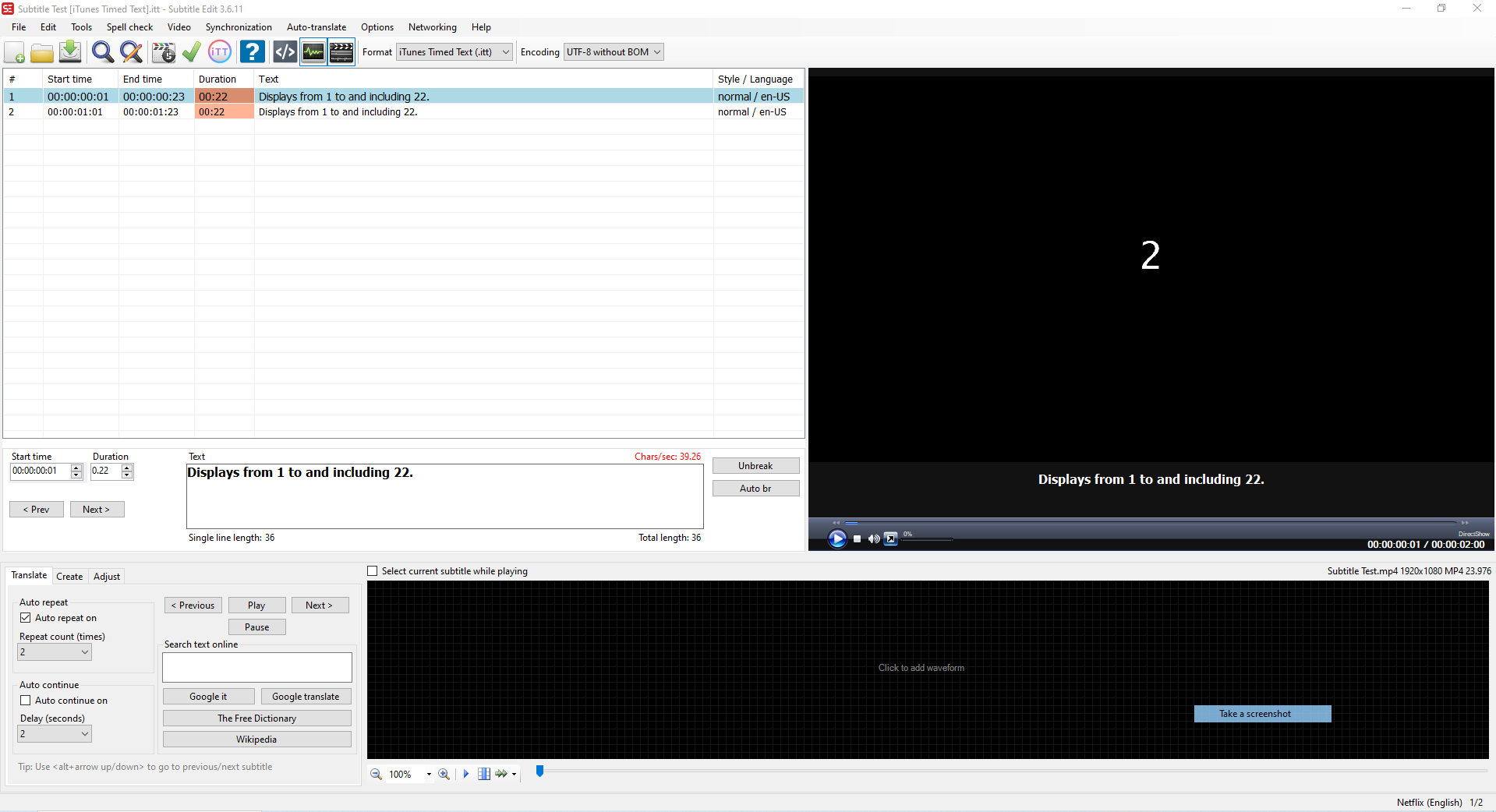Save the subtitle file
Viewport: 1496px width, 812px height.
click(69, 51)
